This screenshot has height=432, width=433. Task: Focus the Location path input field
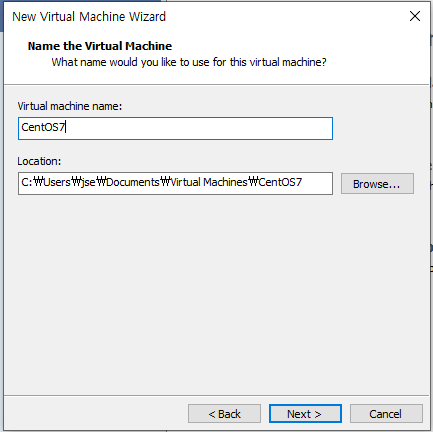(x=175, y=183)
